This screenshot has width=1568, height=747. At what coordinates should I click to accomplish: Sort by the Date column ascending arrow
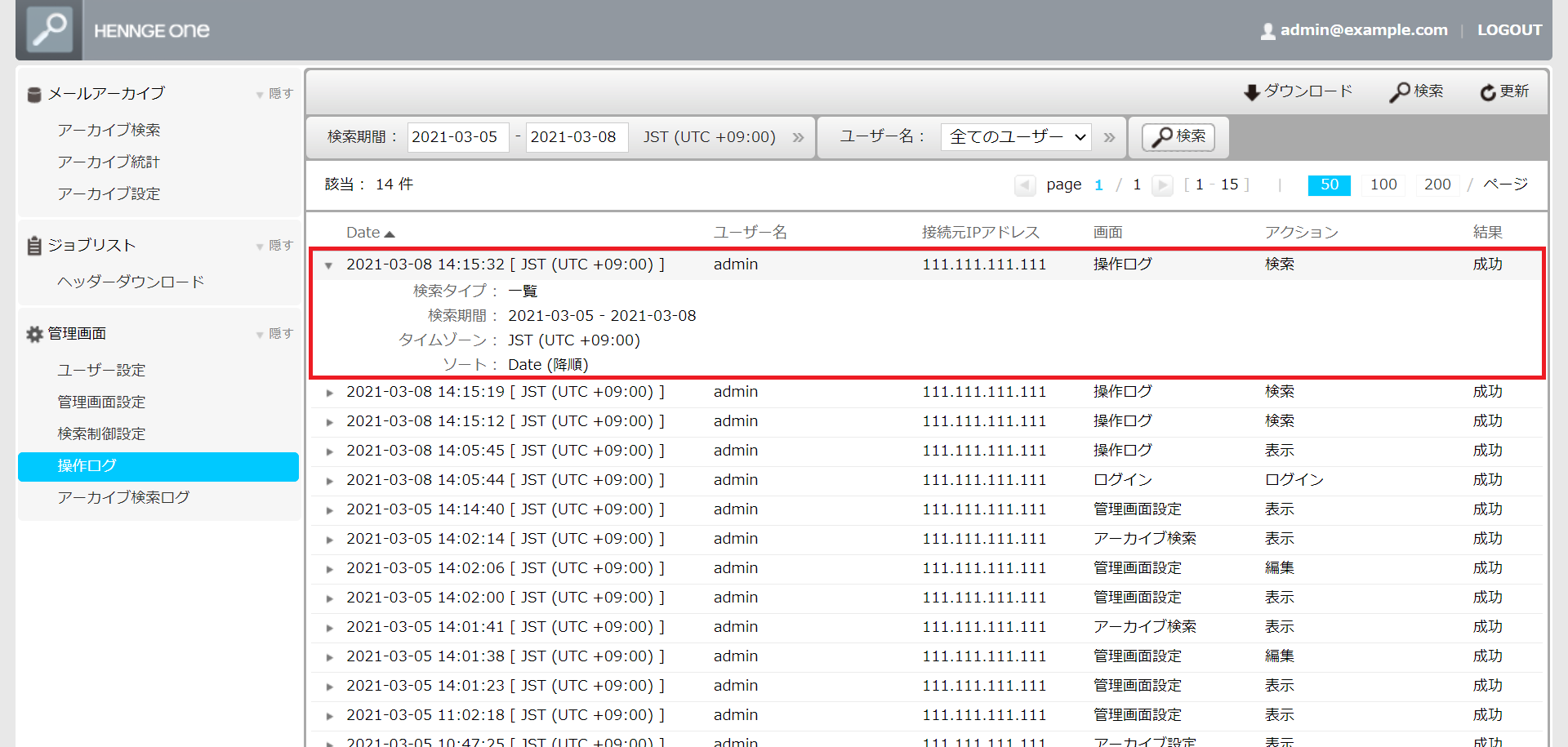(x=390, y=234)
